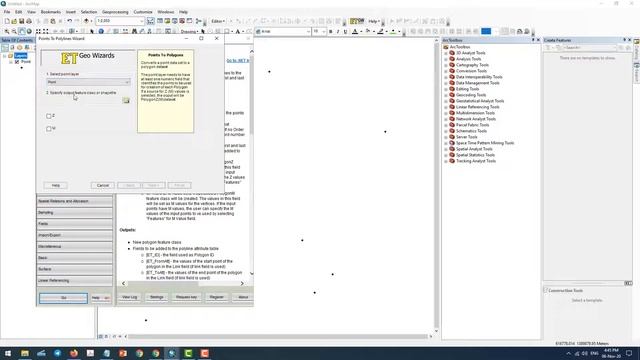
Task: Toggle bold text formatting
Action: (x=330, y=31)
